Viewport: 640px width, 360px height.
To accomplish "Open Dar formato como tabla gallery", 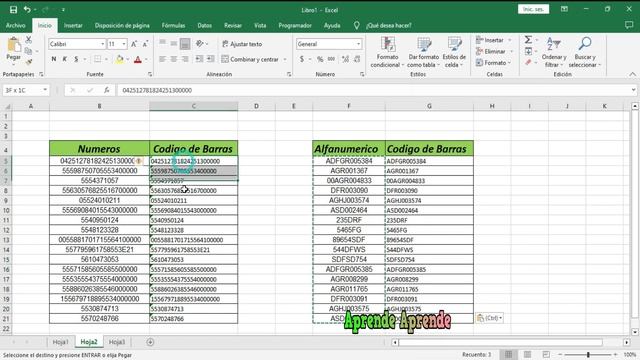I will click(x=424, y=52).
